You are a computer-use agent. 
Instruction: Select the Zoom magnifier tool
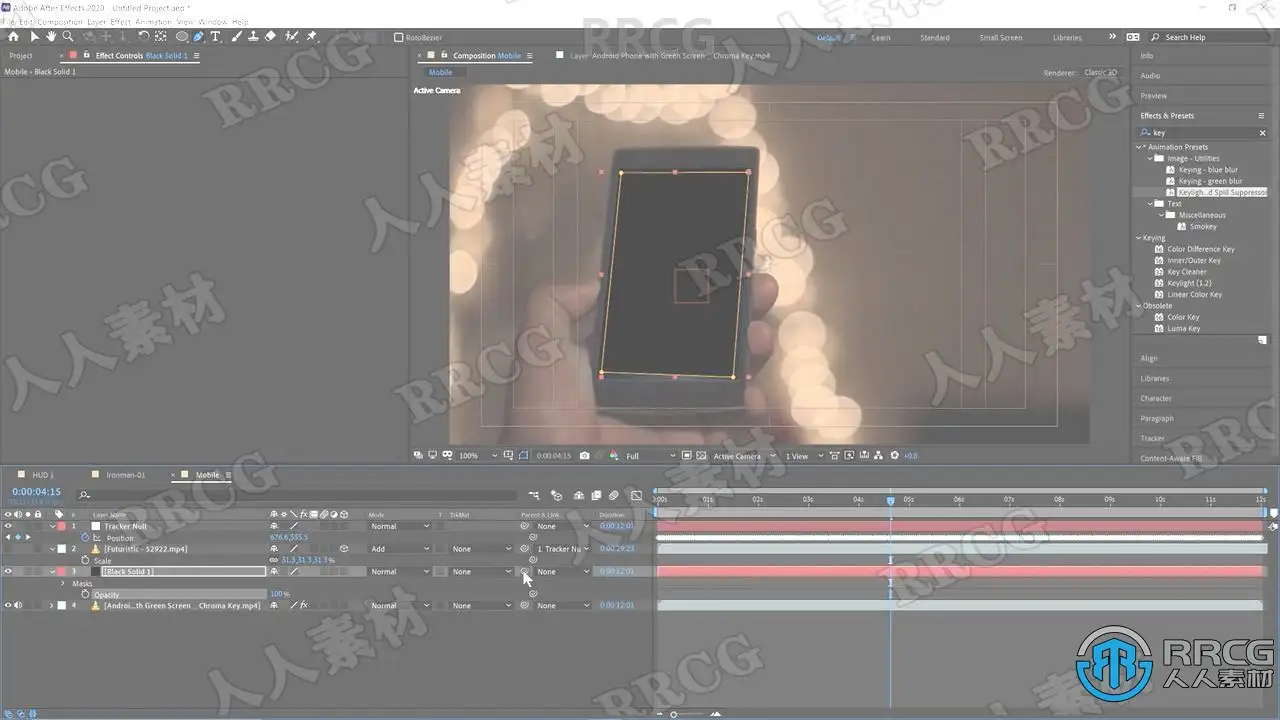click(x=67, y=37)
